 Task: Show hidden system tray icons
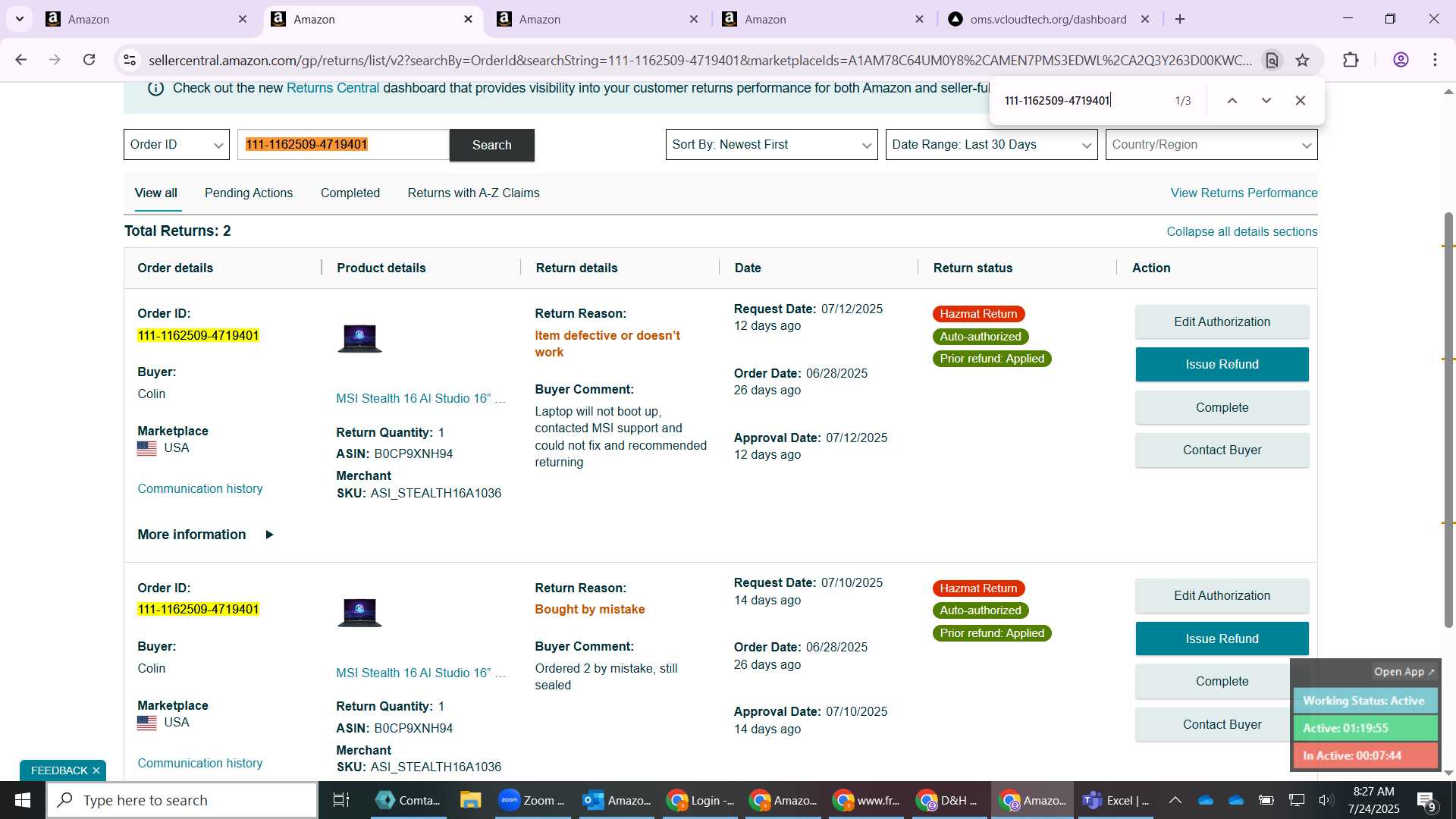coord(1175,800)
